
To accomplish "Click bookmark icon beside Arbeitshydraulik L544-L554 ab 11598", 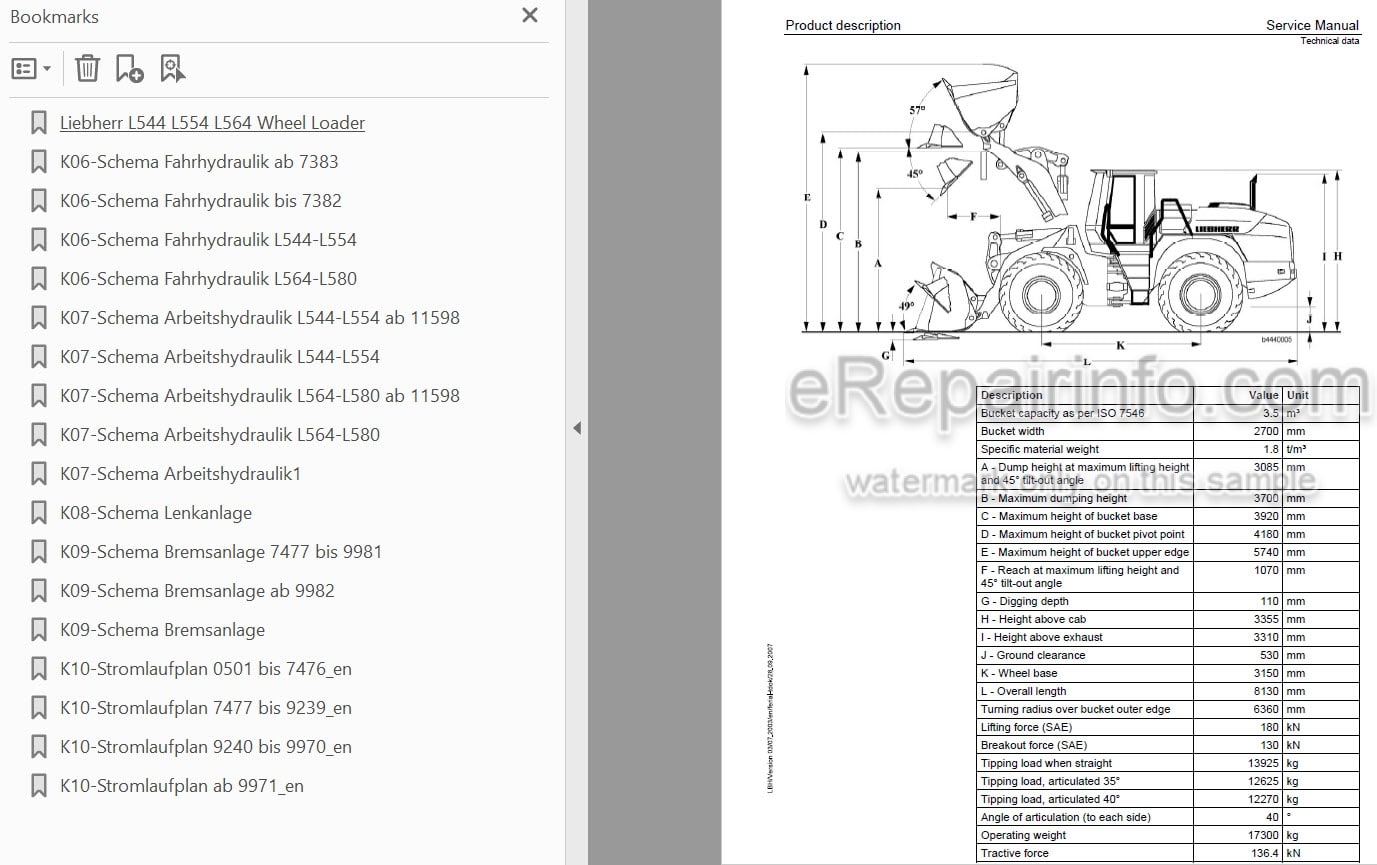I will pyautogui.click(x=39, y=318).
